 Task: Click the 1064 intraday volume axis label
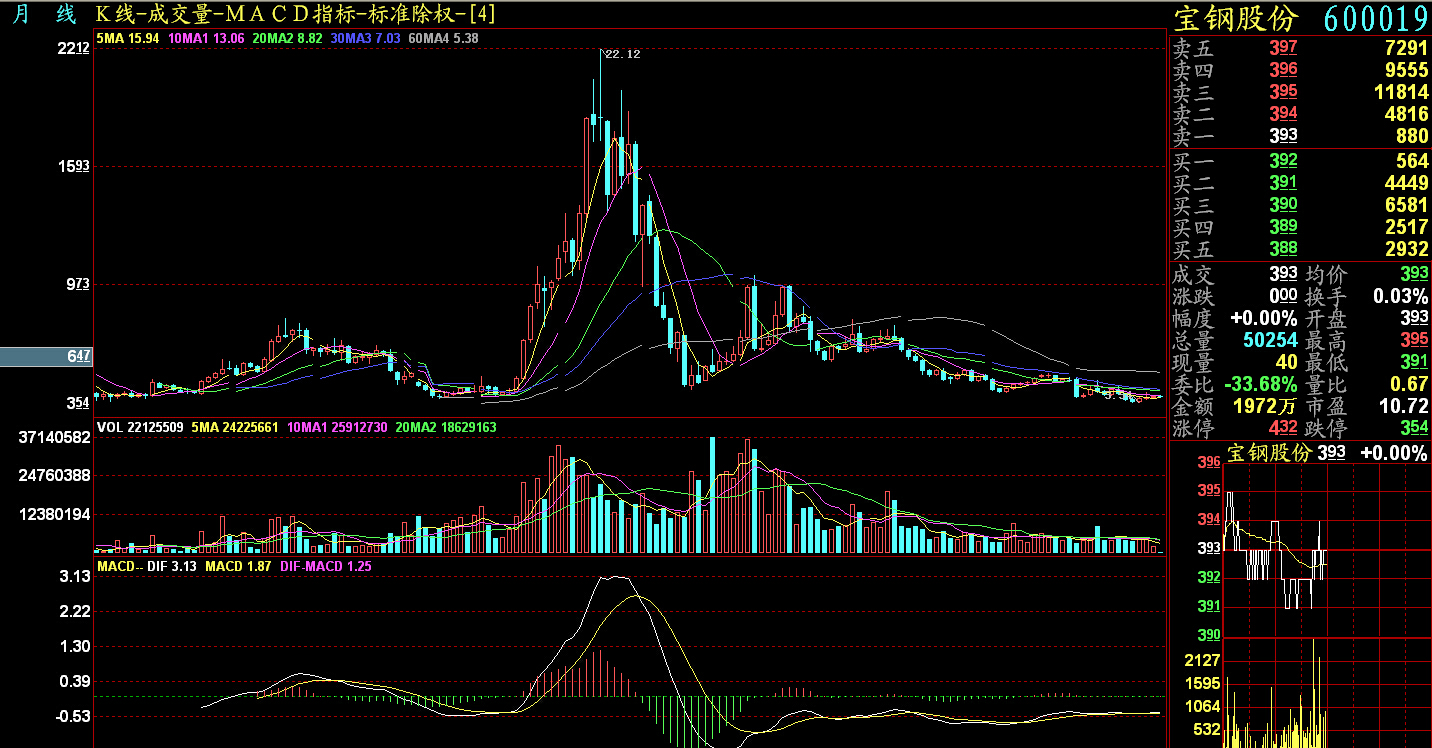coord(1201,706)
